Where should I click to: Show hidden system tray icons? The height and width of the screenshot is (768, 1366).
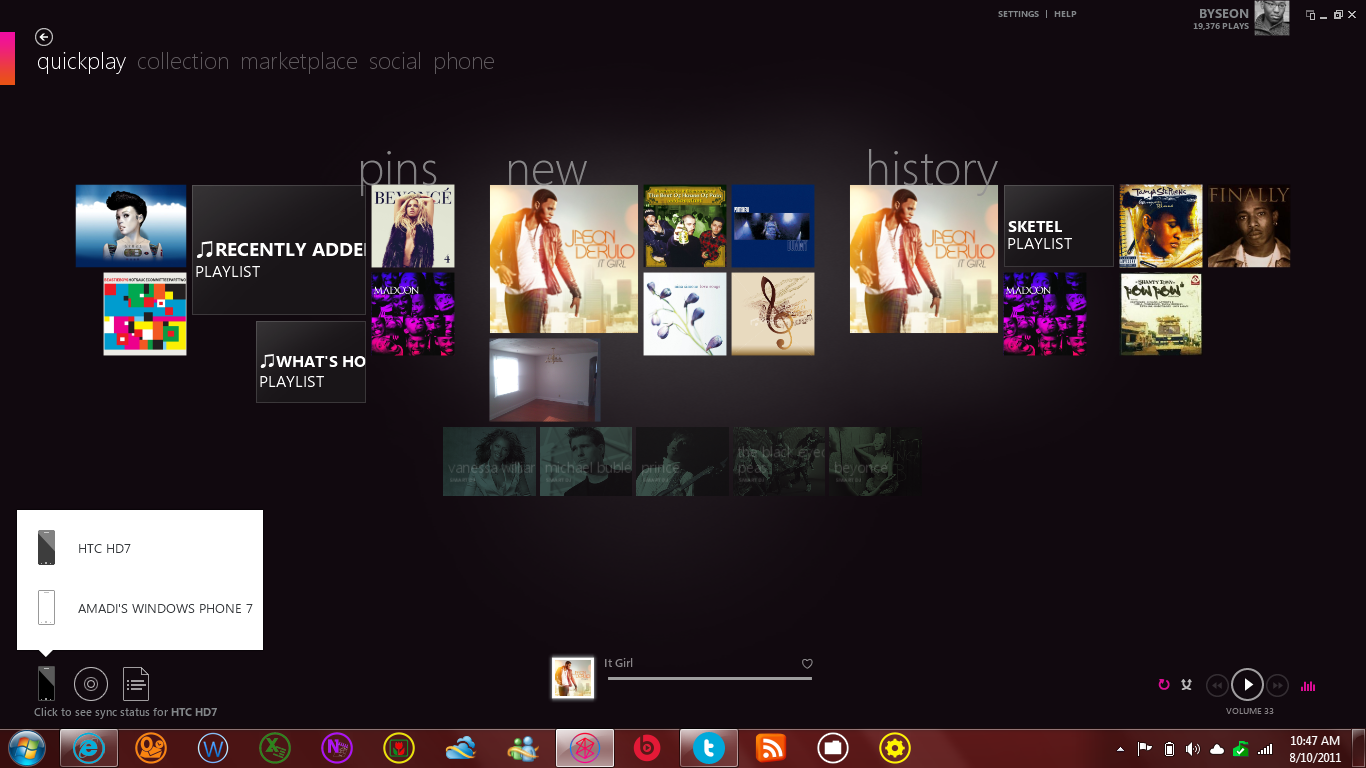(x=1121, y=749)
